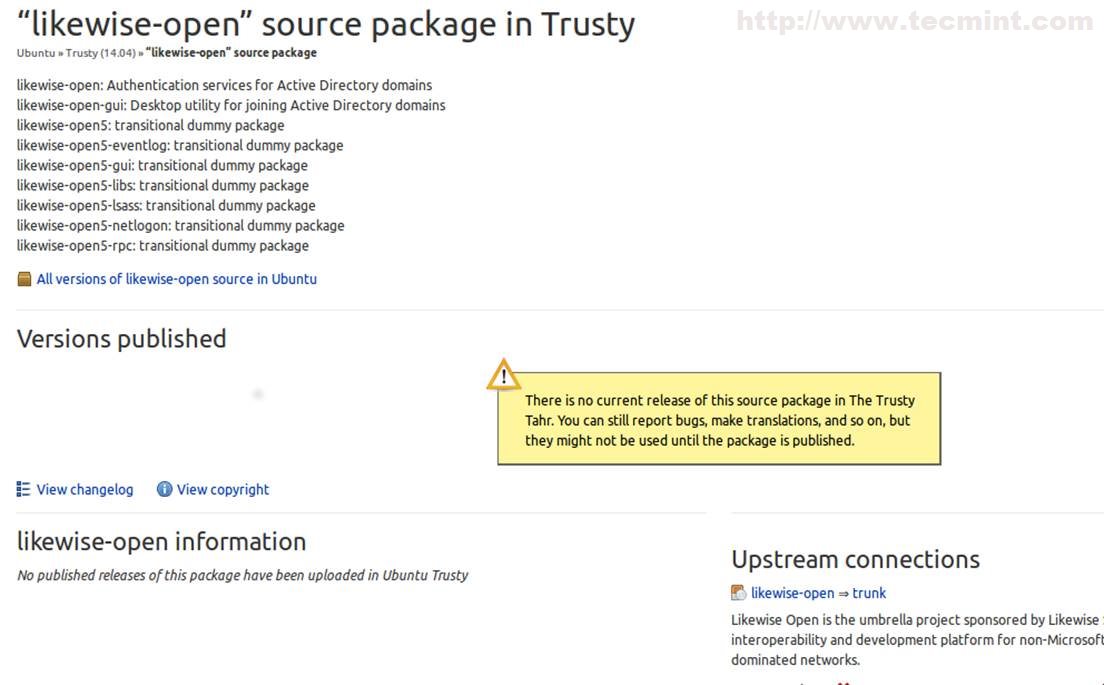This screenshot has height=685, width=1104.
Task: Open the View changelog link
Action: tap(85, 489)
